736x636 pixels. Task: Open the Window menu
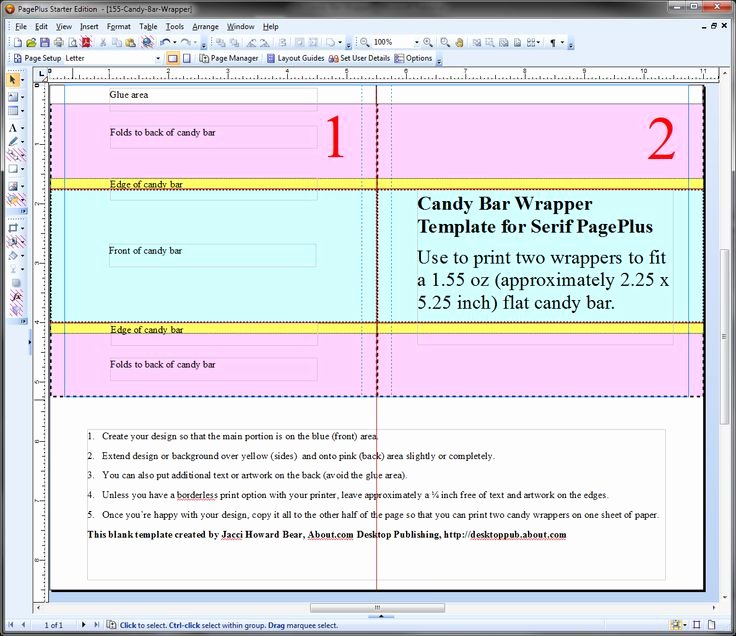[x=240, y=27]
